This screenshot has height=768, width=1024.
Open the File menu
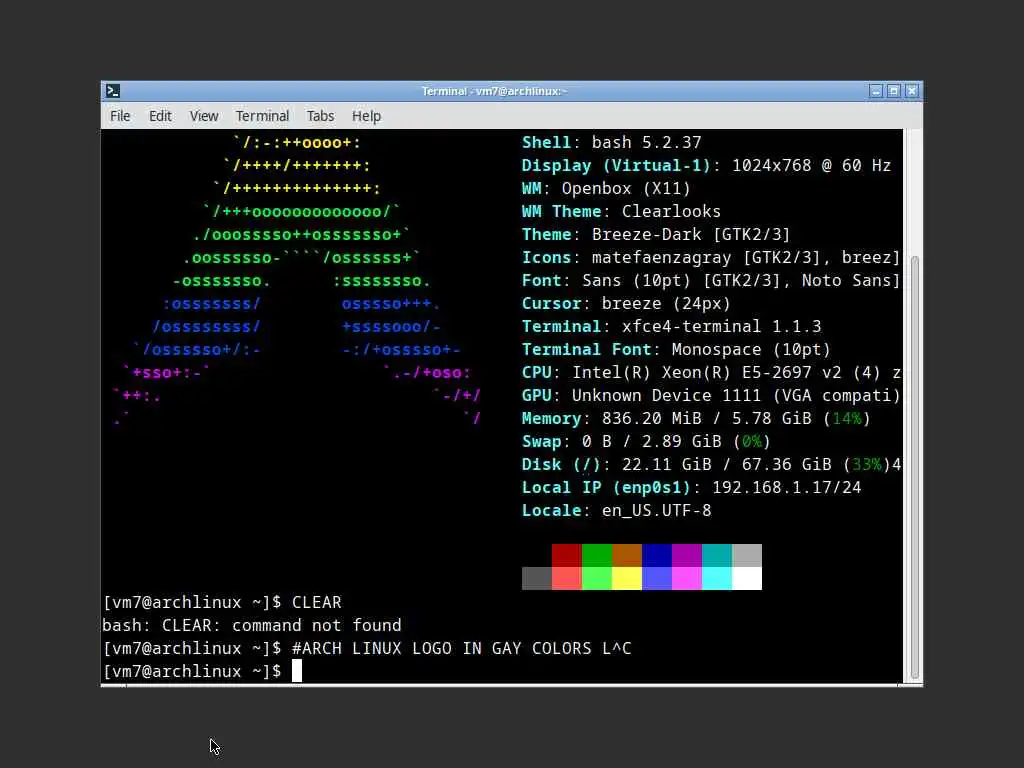tap(120, 116)
